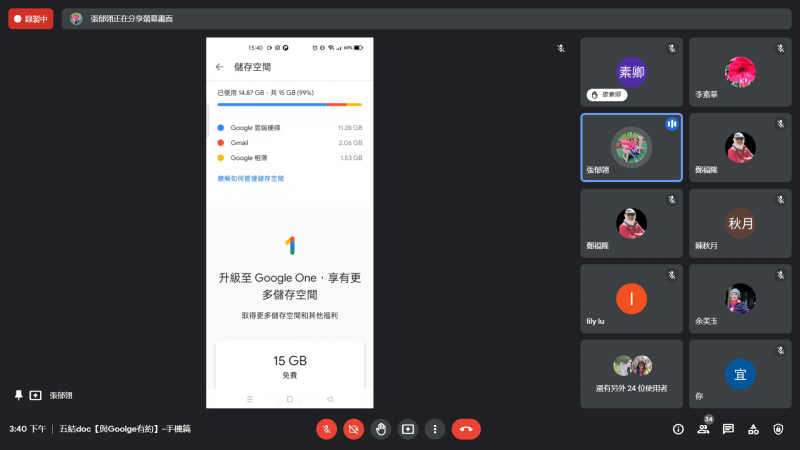Screen dimensions: 800x450
Task: Click the present screen button
Action: pyautogui.click(x=408, y=429)
